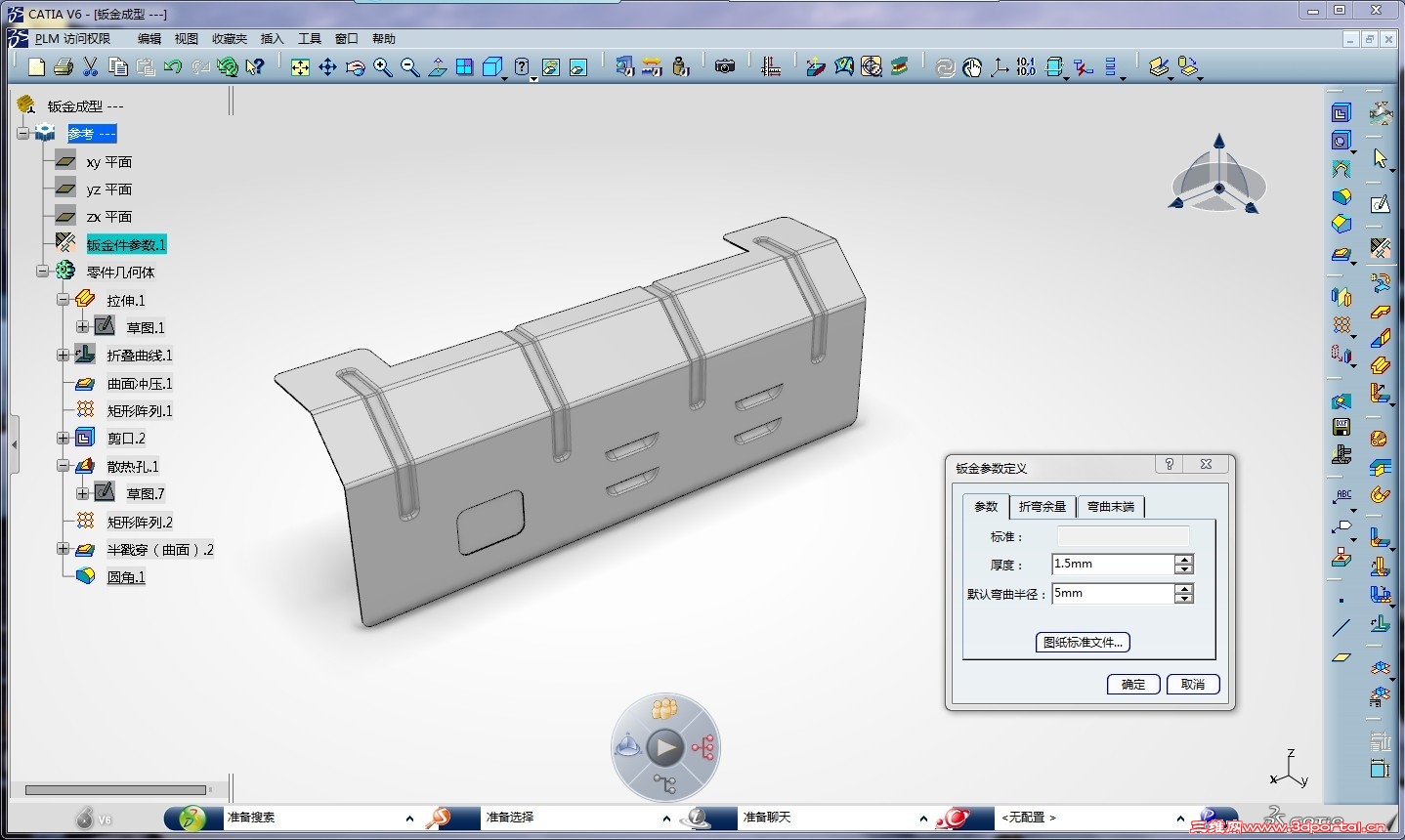Click the selection arrow icon in the right toolbar
Image resolution: width=1405 pixels, height=840 pixels.
(1380, 158)
